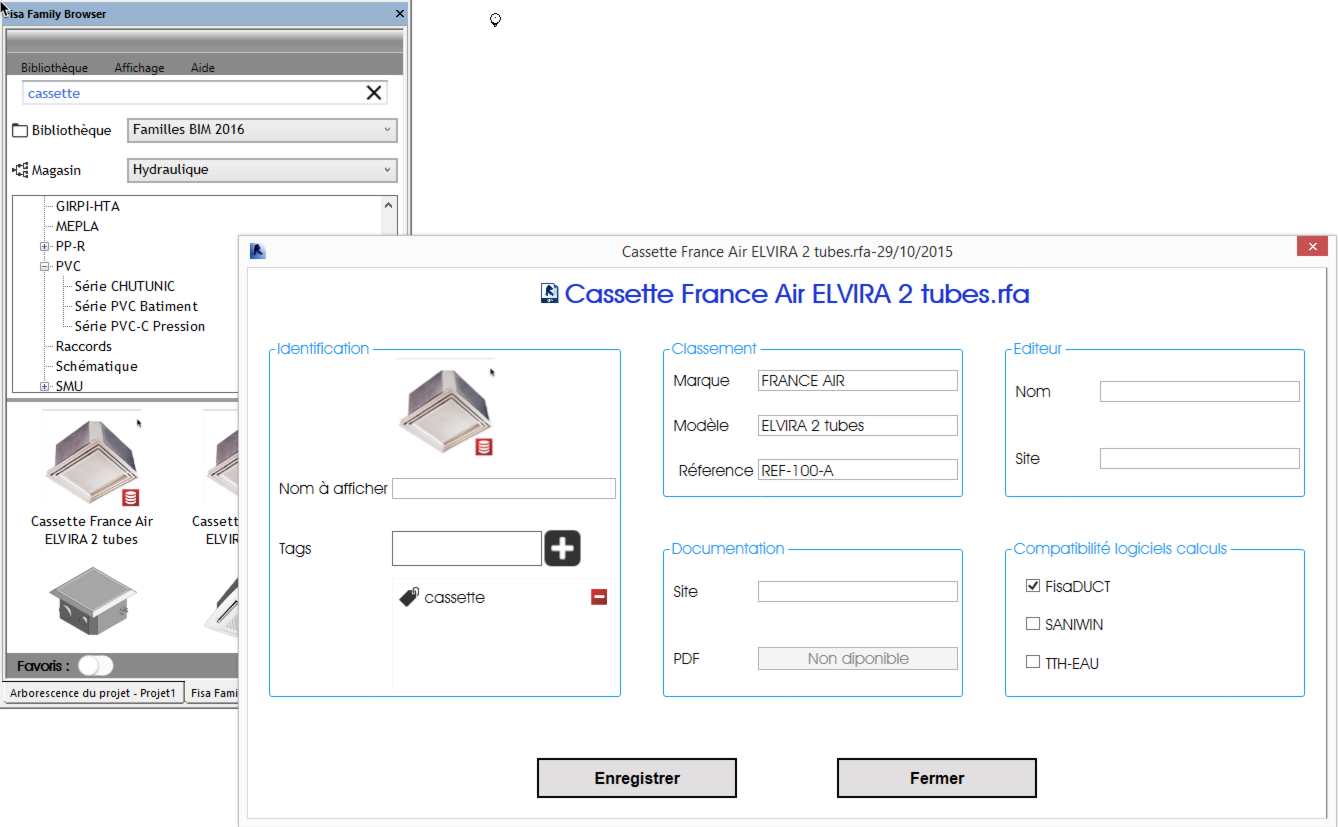Uncheck the FisaDUCT compatibility checkbox
The width and height of the screenshot is (1338, 827).
pyautogui.click(x=1033, y=587)
